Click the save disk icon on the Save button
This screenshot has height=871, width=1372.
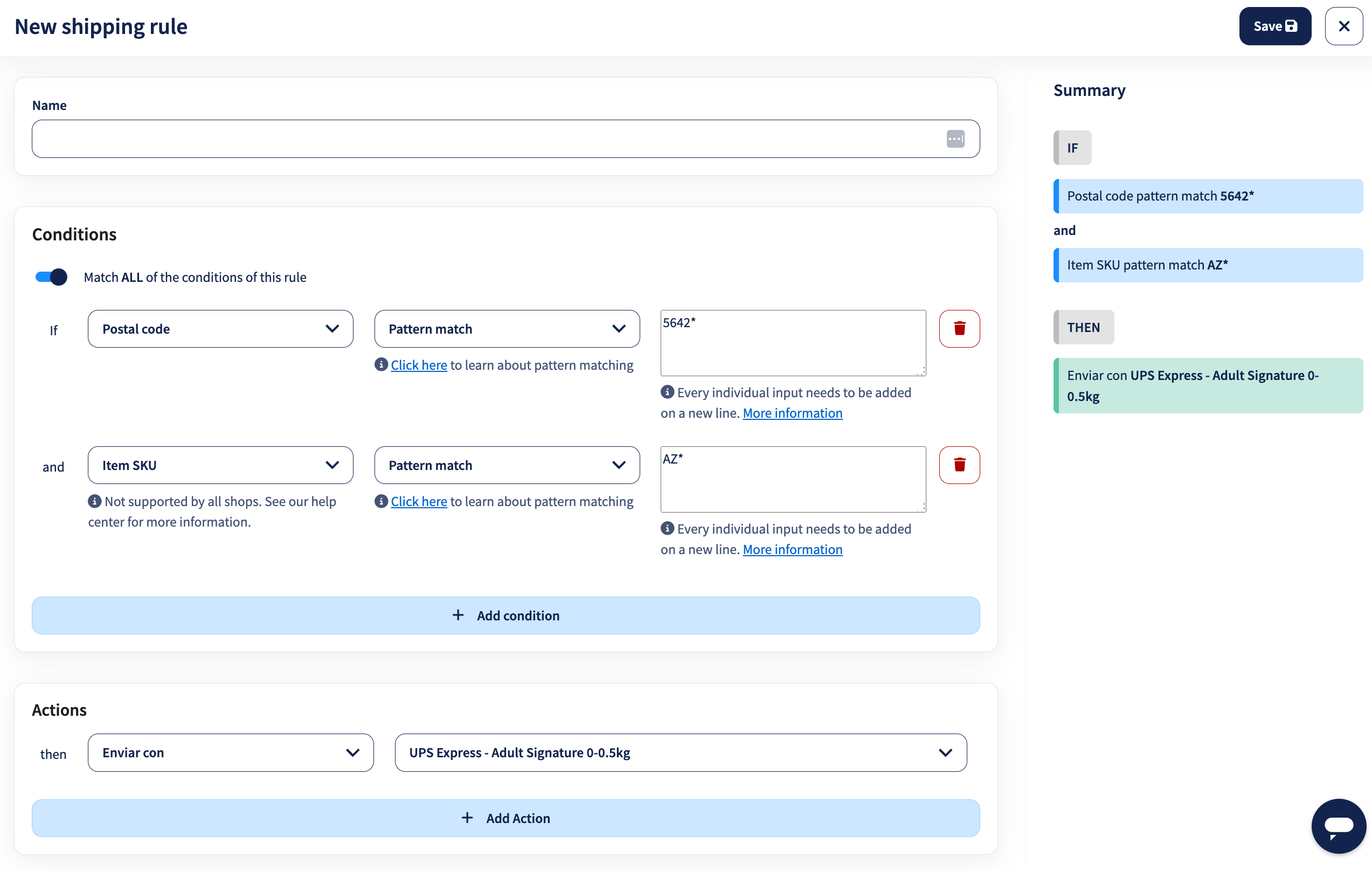1292,26
